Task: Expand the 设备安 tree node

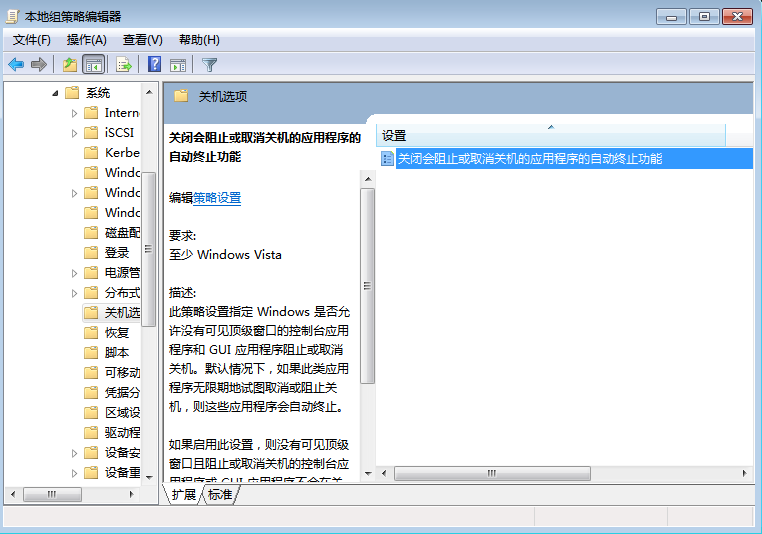Action: (x=74, y=453)
